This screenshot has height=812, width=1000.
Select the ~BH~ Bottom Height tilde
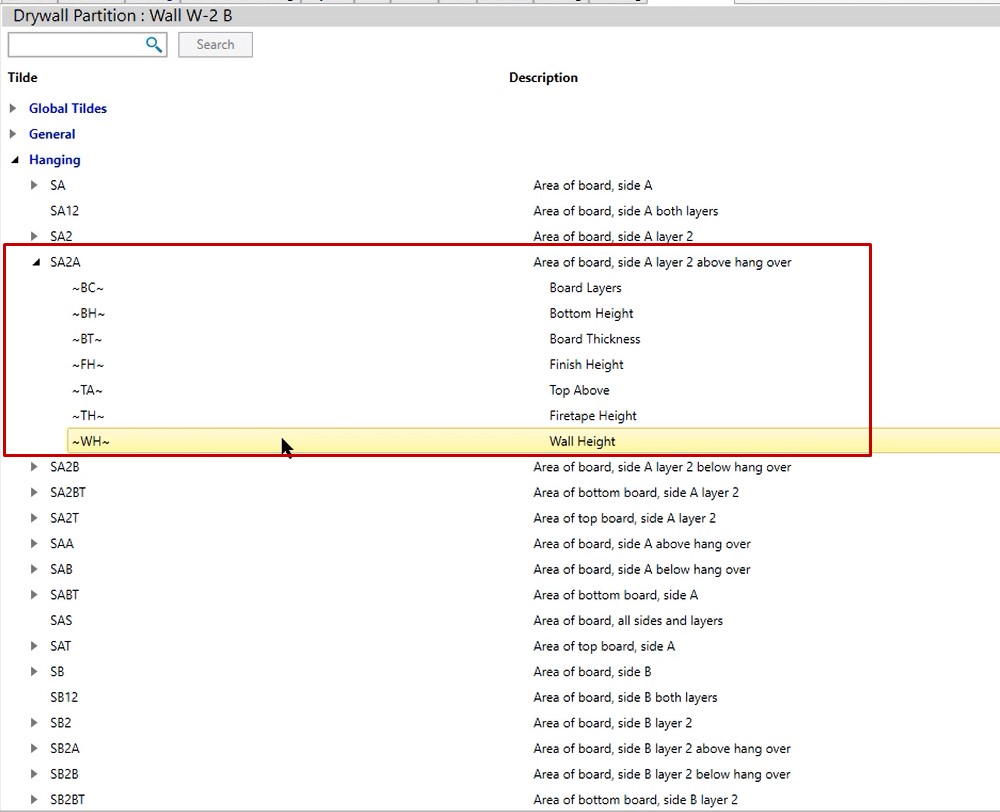point(88,314)
